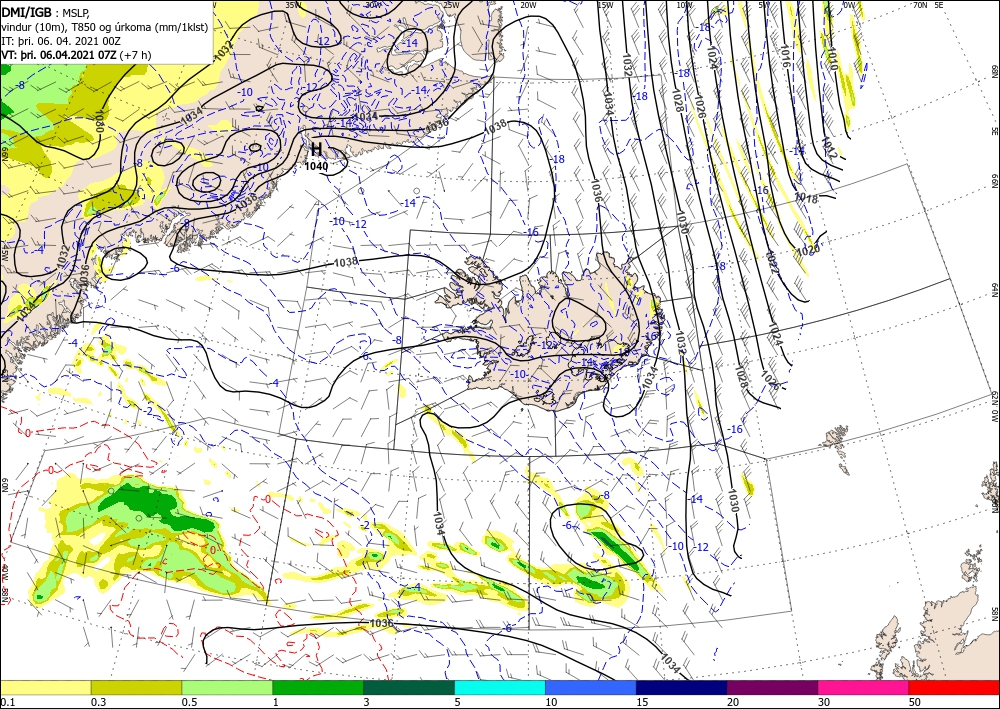Click the '0.5' legend scale number

tap(189, 702)
